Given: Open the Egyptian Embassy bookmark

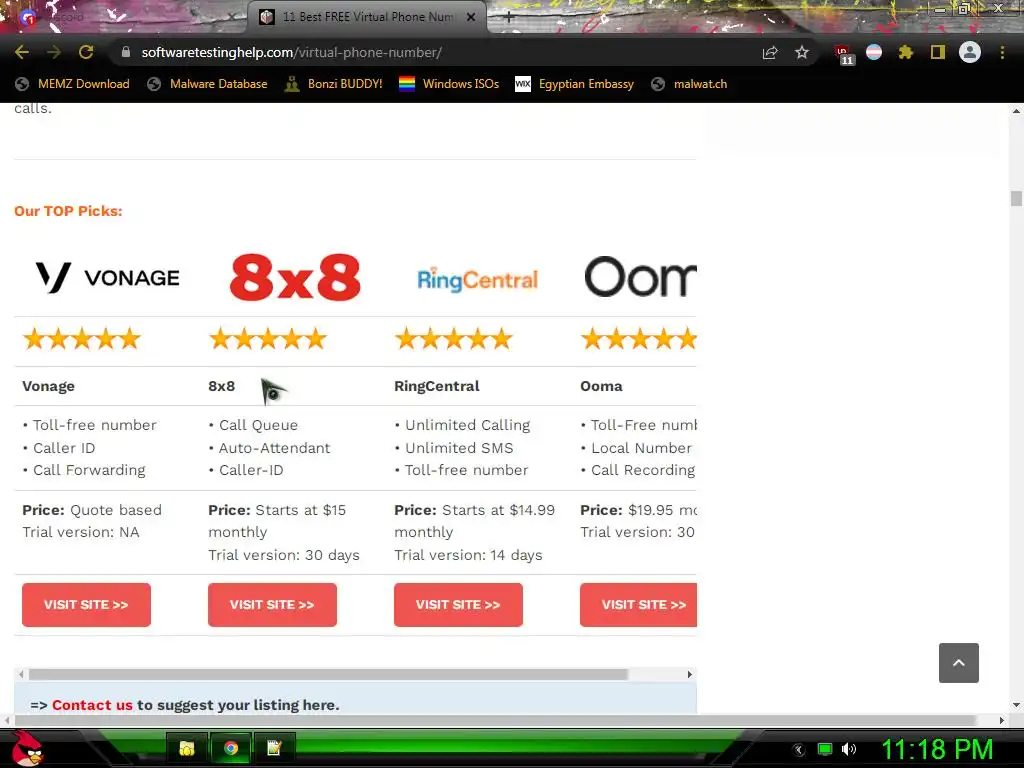Looking at the screenshot, I should coord(575,84).
